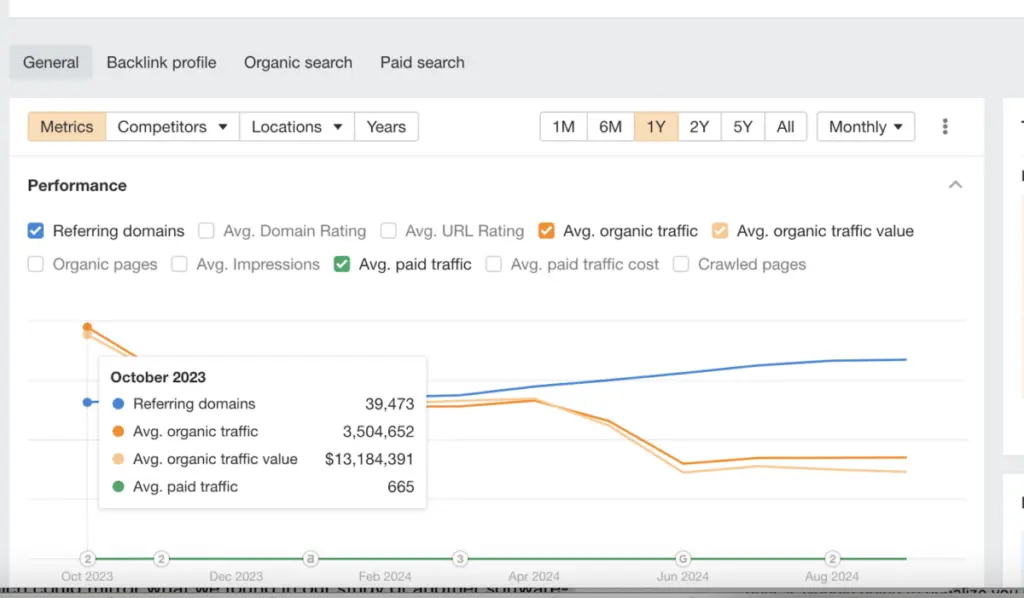Click the annotation marker labeled 3 on timeline
The width and height of the screenshot is (1024, 598).
point(460,559)
